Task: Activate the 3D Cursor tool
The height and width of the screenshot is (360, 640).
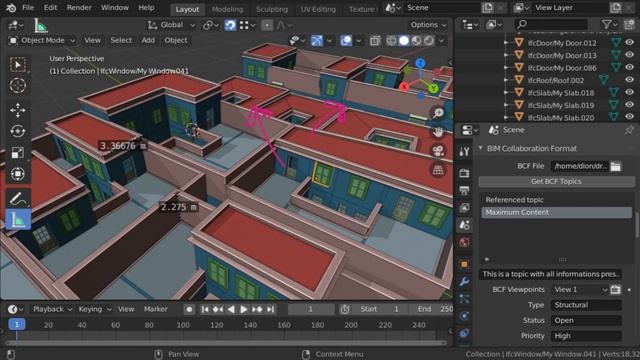Action: (18, 85)
